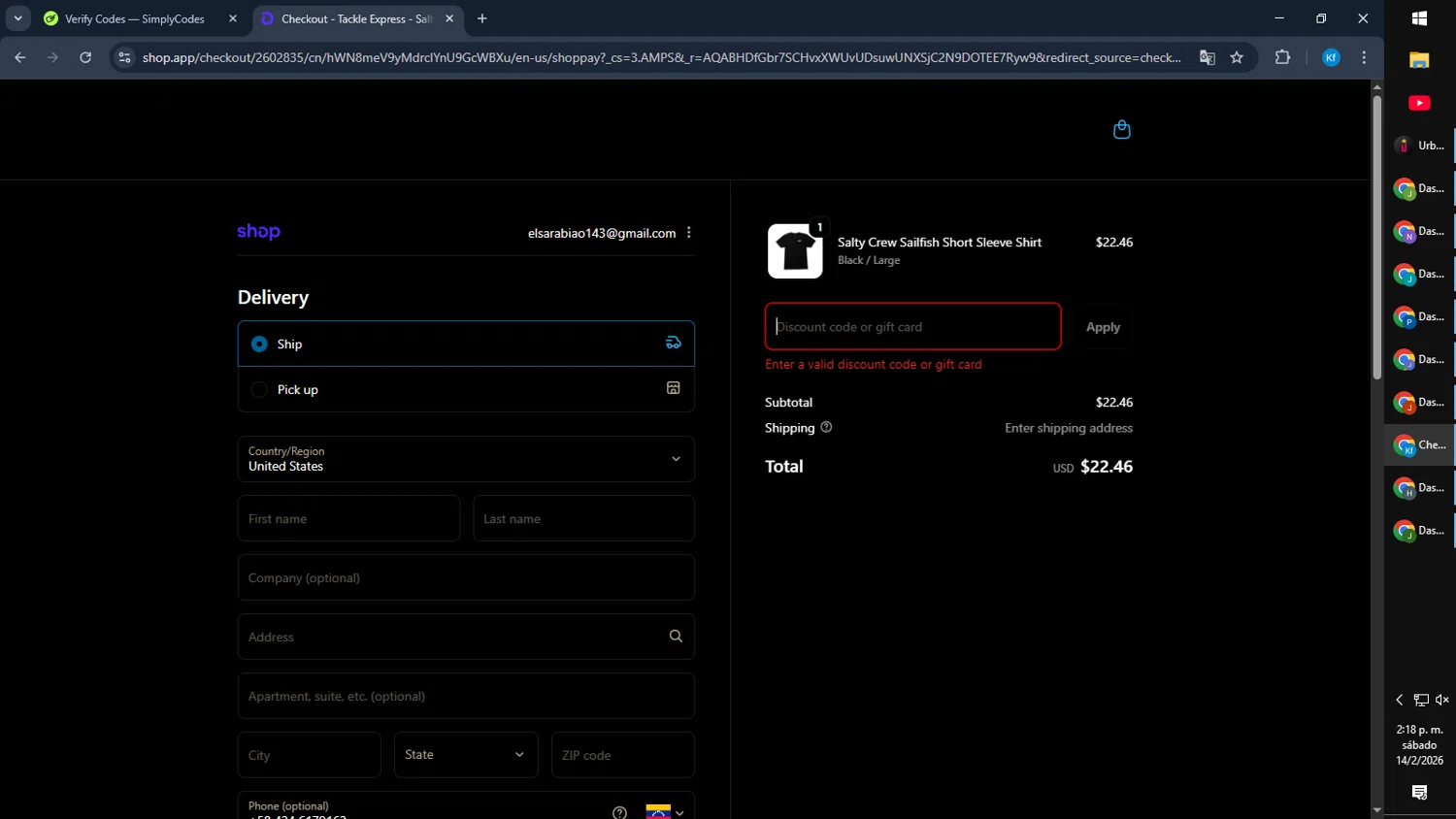Click the shipping truck icon in Ship row
The height and width of the screenshot is (819, 1456).
[674, 343]
